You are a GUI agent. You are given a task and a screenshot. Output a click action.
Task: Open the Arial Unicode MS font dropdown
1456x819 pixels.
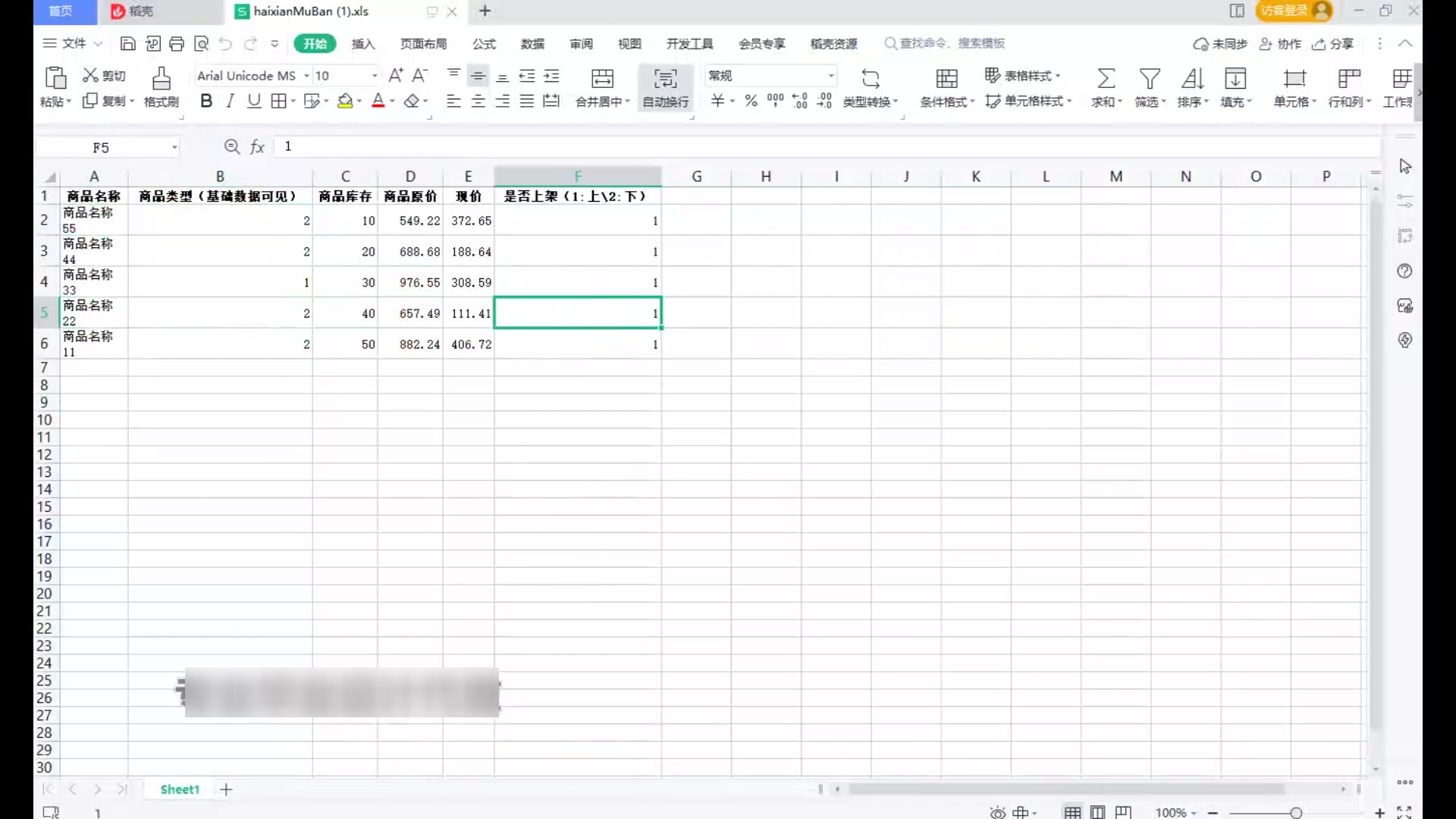306,76
